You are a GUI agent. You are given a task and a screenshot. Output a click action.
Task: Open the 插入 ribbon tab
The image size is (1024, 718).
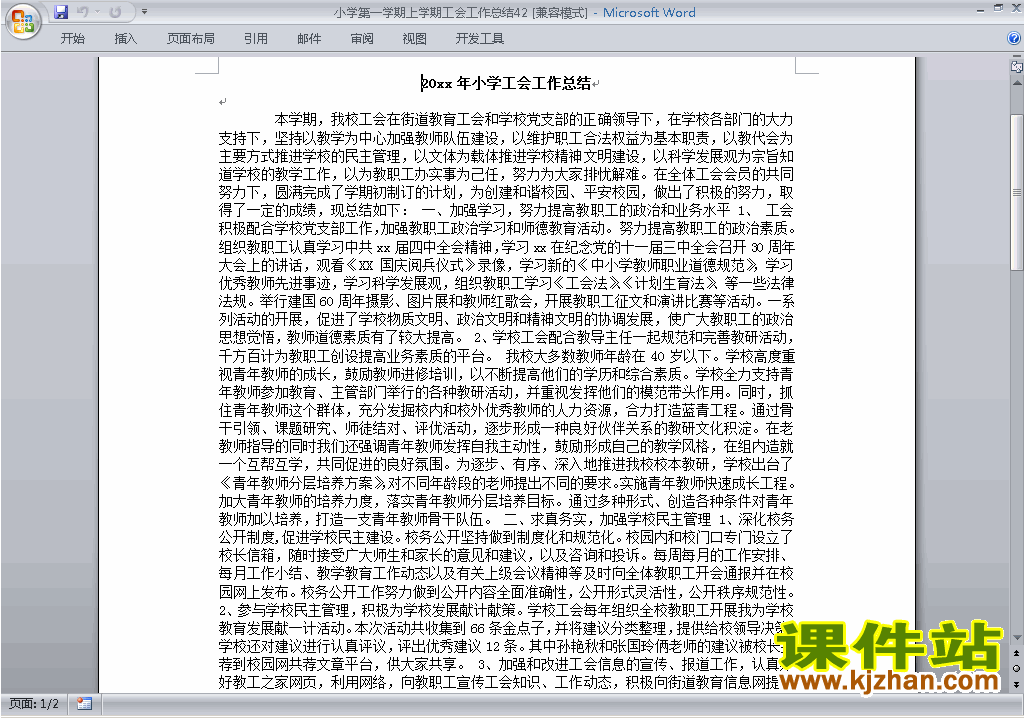[125, 39]
